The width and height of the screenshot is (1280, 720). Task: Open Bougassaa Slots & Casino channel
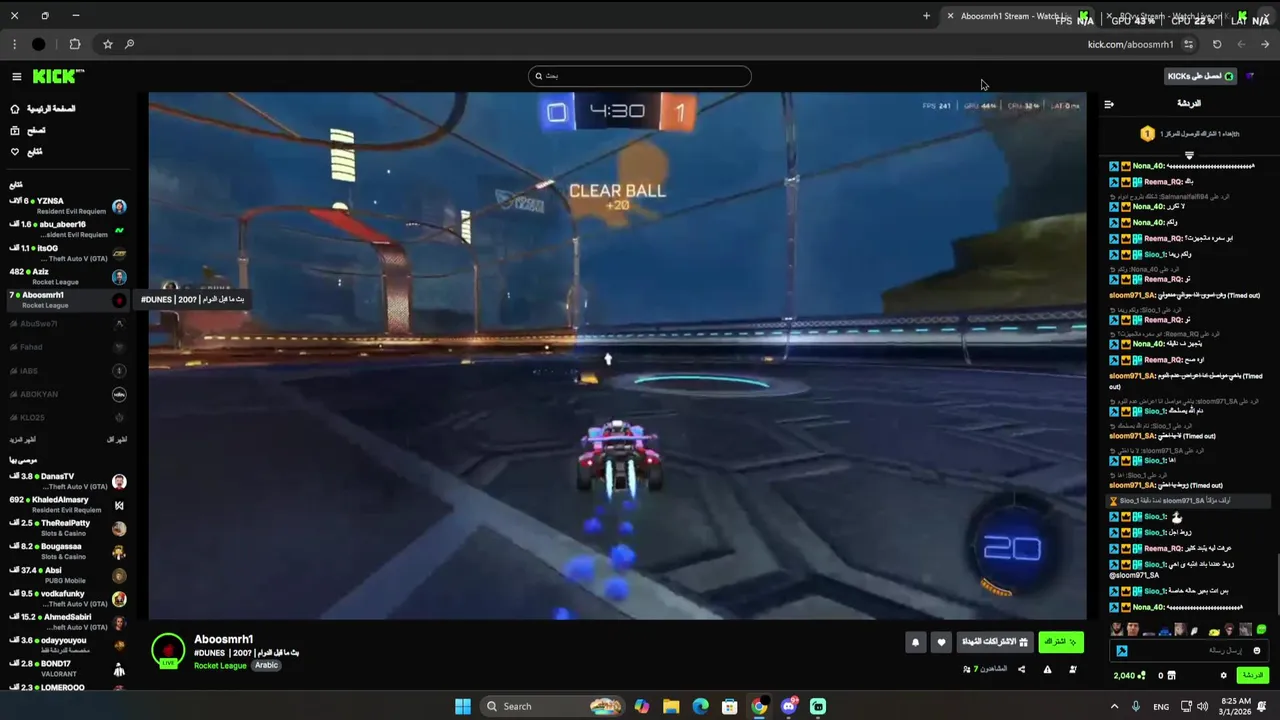point(68,551)
